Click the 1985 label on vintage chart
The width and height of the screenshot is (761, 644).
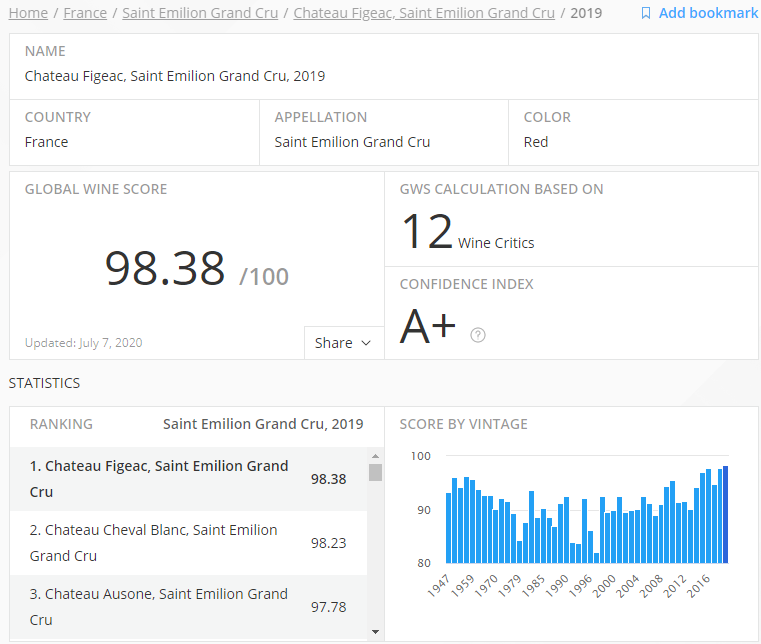pos(533,585)
